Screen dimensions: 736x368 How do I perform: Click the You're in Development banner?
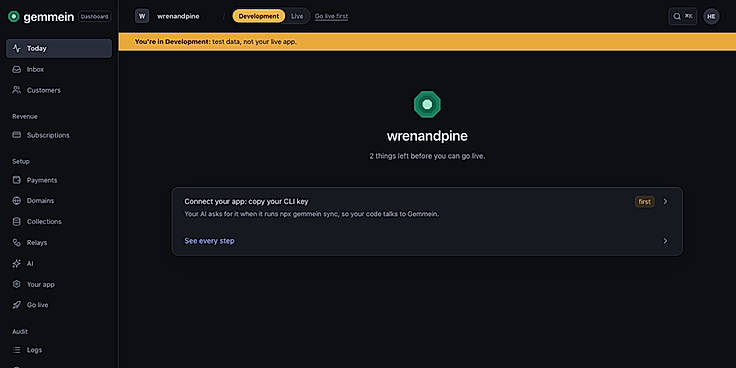coord(427,42)
